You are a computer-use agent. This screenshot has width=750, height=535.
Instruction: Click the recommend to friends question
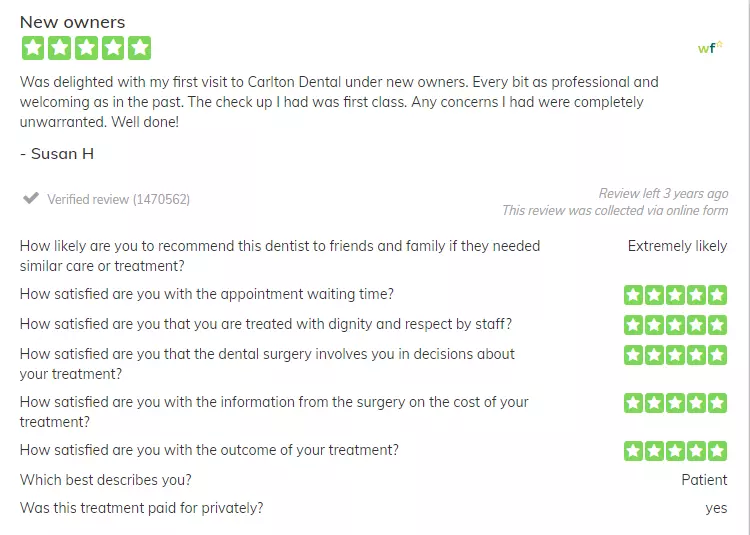pyautogui.click(x=280, y=256)
